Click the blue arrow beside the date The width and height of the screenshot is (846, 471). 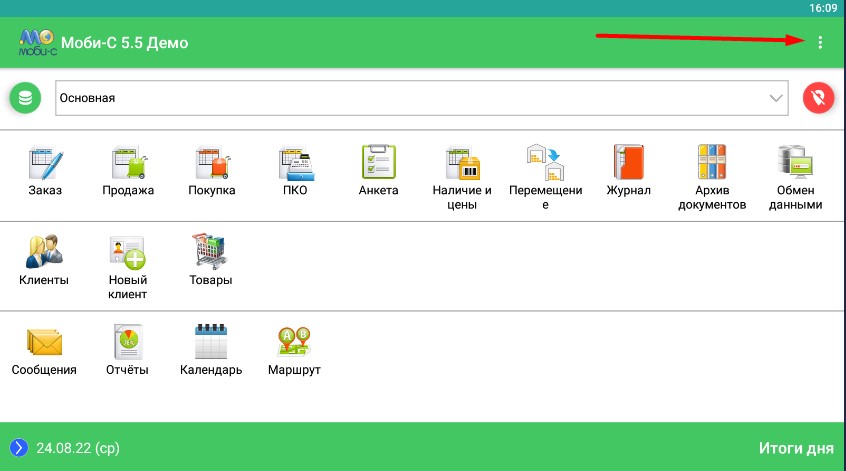pos(19,447)
